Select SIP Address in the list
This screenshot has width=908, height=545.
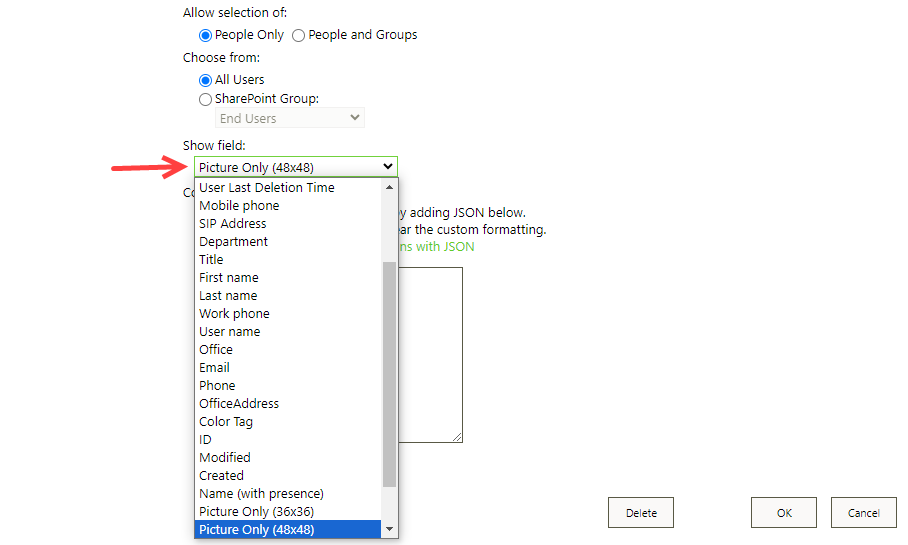tap(288, 224)
